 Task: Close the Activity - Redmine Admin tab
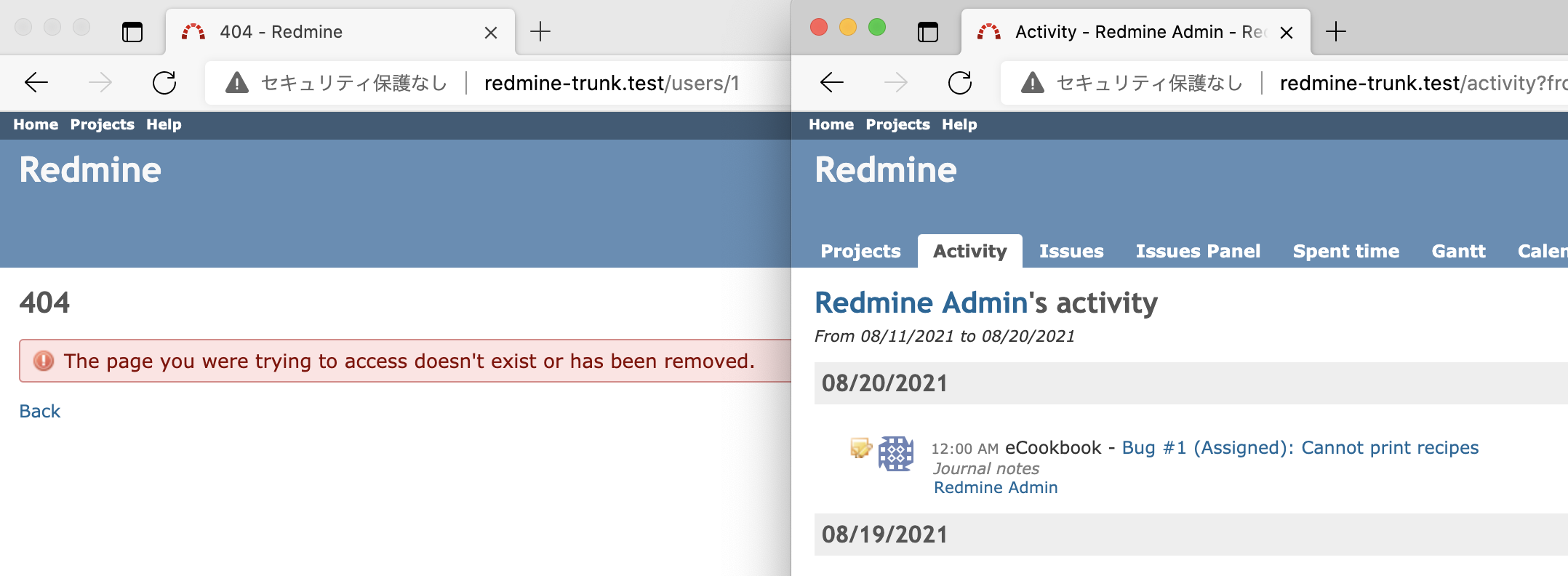click(1287, 33)
